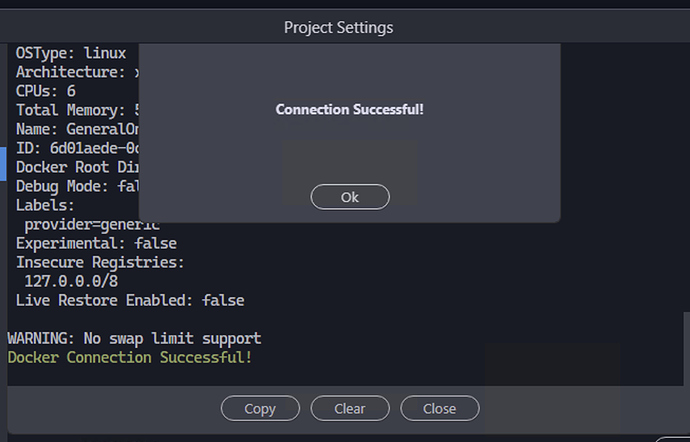Click the Debug Mode line in output
The image size is (690, 442).
tap(77, 186)
